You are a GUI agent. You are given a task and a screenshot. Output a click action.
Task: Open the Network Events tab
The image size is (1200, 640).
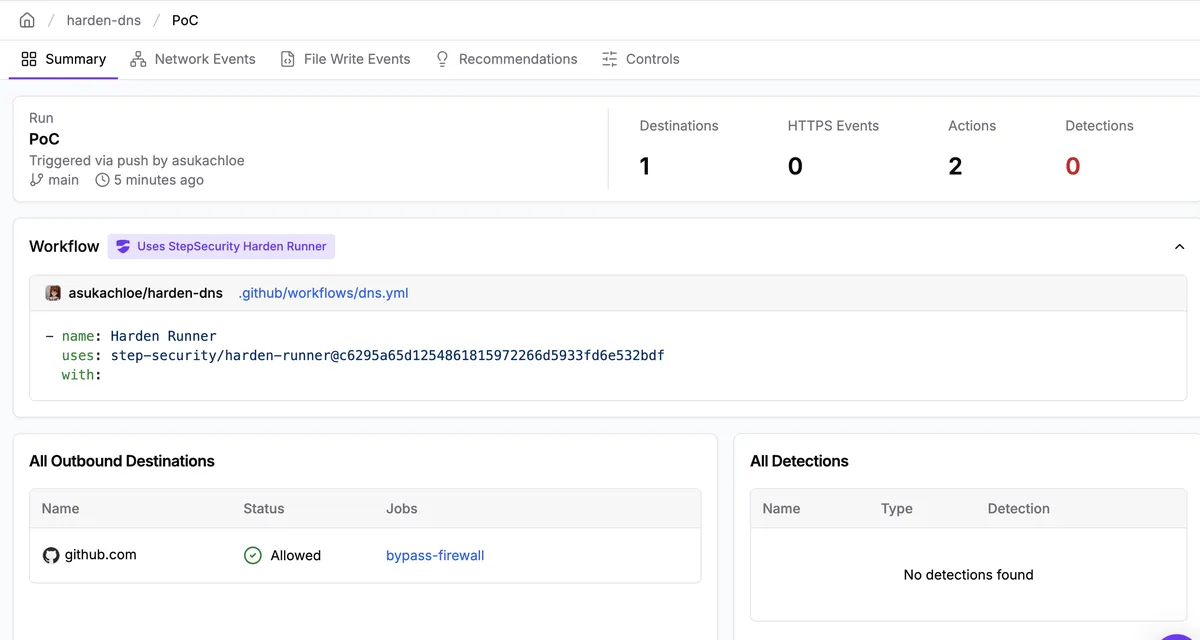pos(204,59)
